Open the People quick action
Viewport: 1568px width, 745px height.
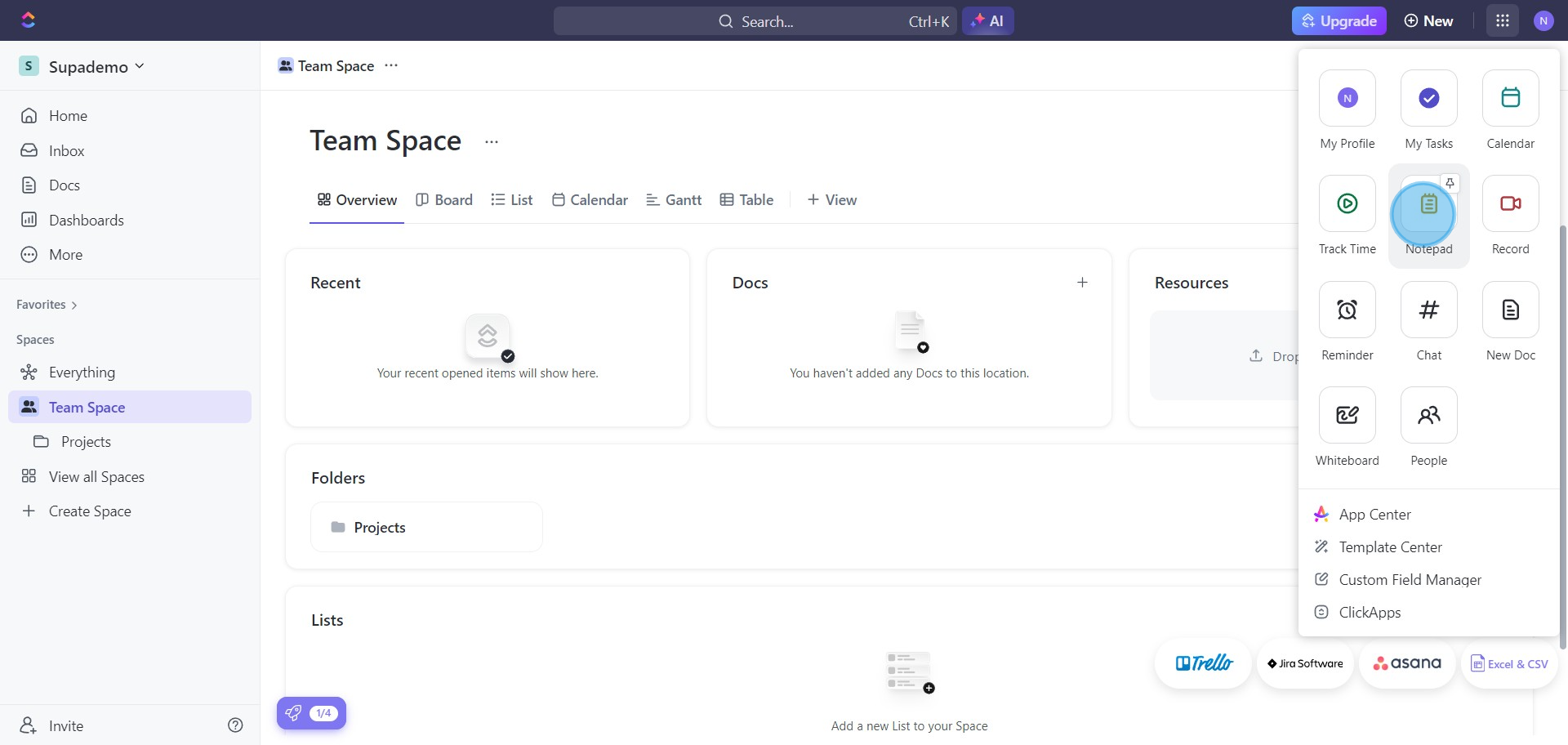[x=1428, y=426]
